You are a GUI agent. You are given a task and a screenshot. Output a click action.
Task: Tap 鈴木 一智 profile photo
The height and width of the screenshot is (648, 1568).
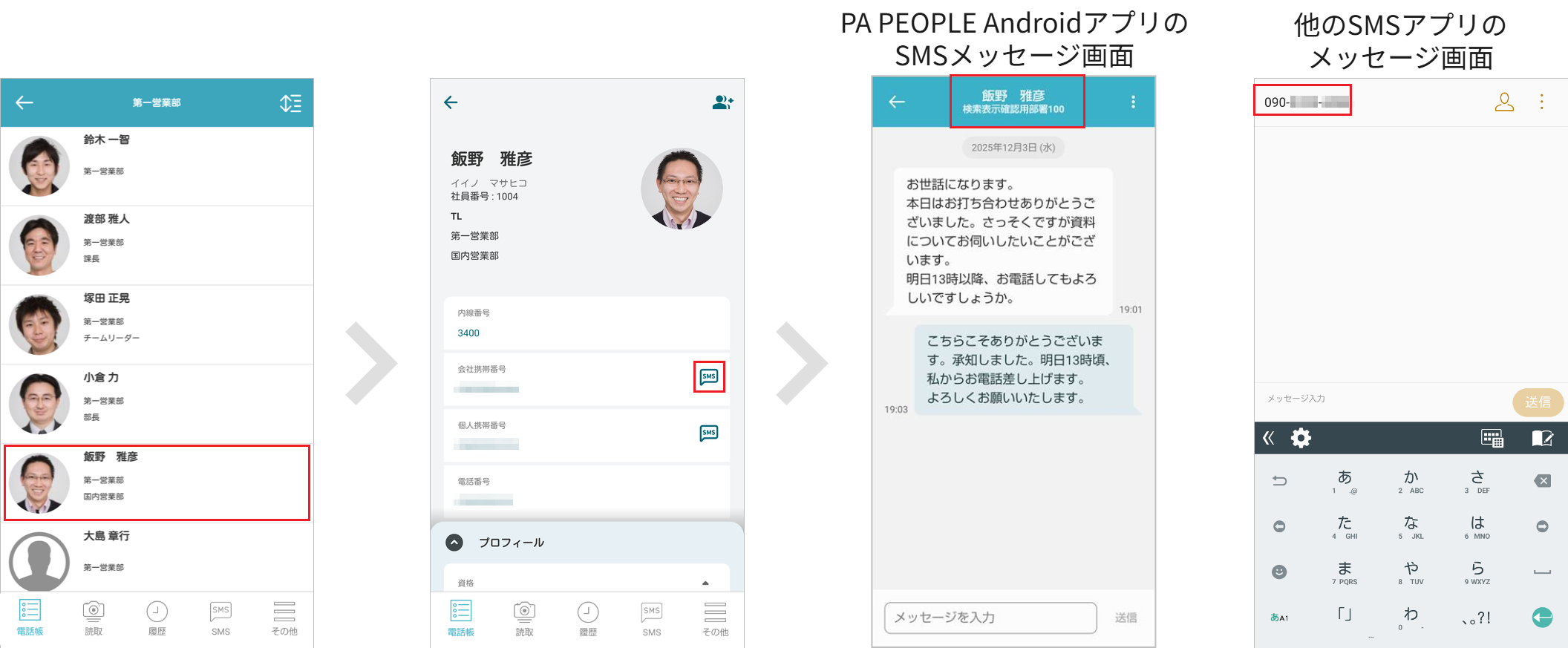(x=39, y=166)
